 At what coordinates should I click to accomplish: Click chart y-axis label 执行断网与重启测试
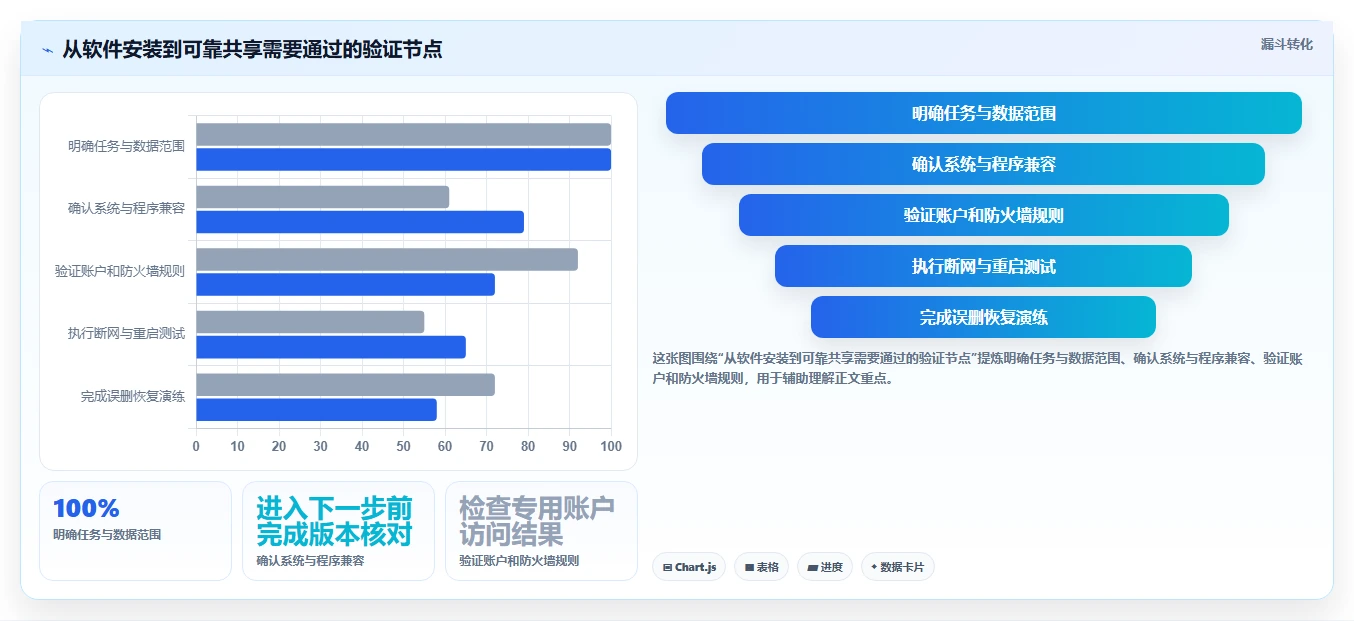(126, 334)
